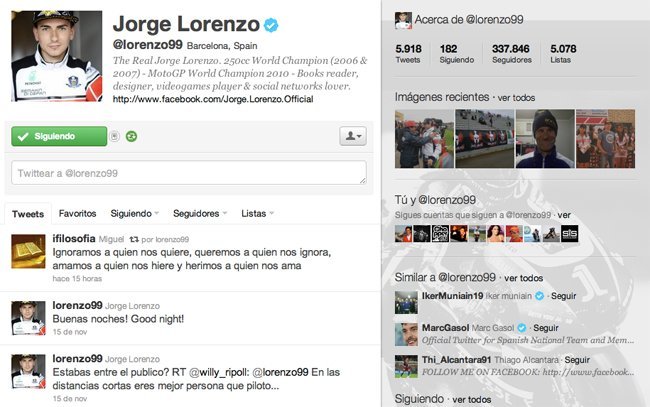Open ifilosofia's book avatar
This screenshot has width=650, height=407.
coord(28,252)
